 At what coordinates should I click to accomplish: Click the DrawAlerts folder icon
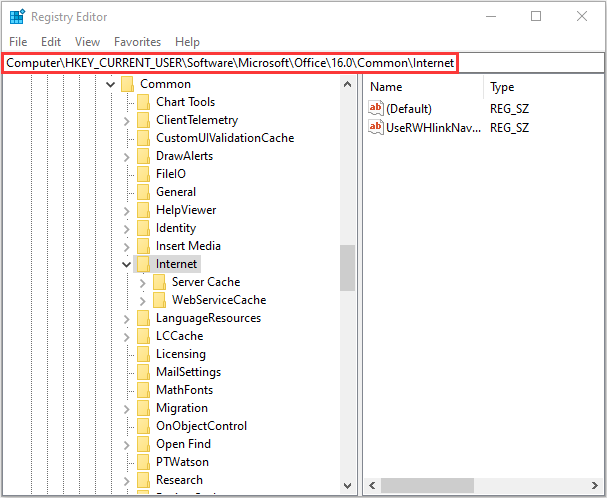(x=143, y=156)
